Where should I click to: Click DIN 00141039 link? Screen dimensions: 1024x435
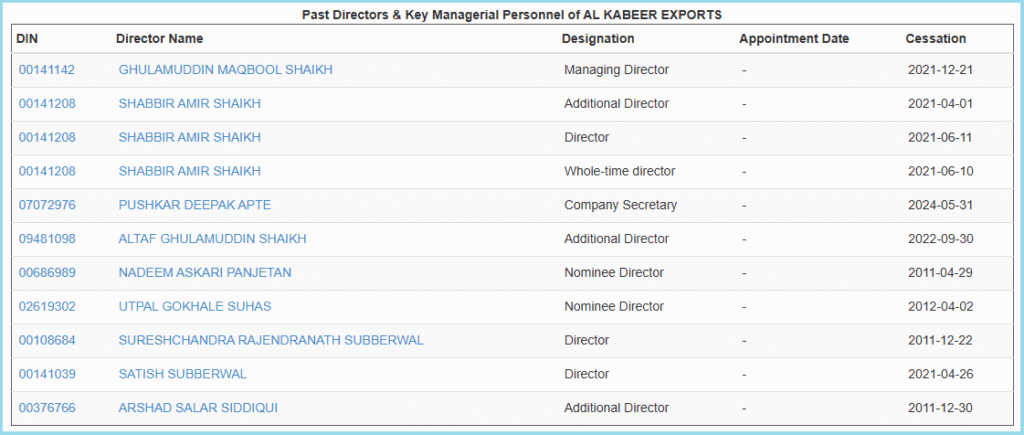47,374
